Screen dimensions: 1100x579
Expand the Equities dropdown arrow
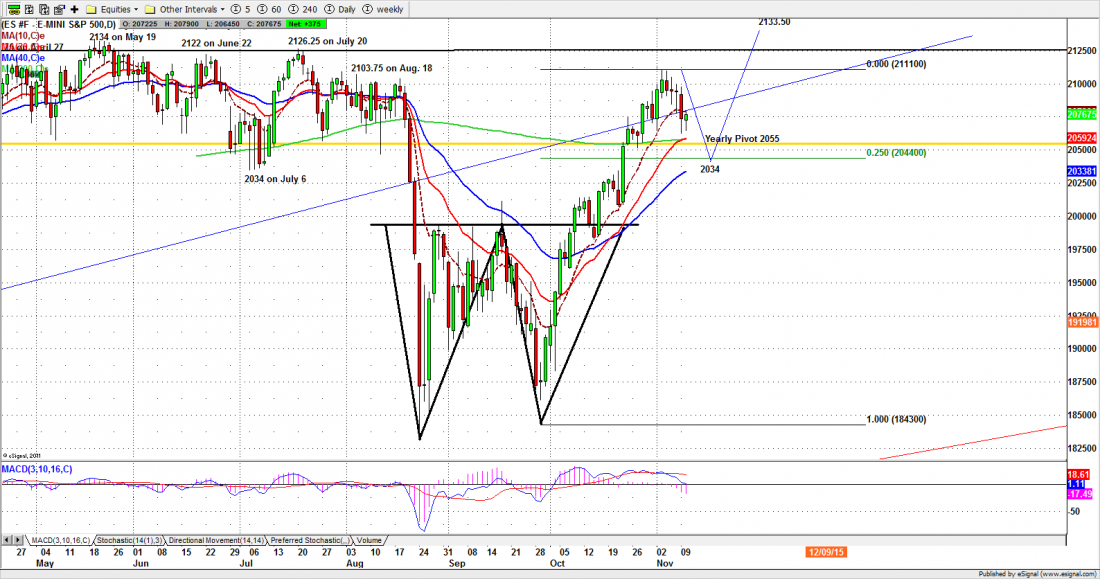tap(134, 8)
